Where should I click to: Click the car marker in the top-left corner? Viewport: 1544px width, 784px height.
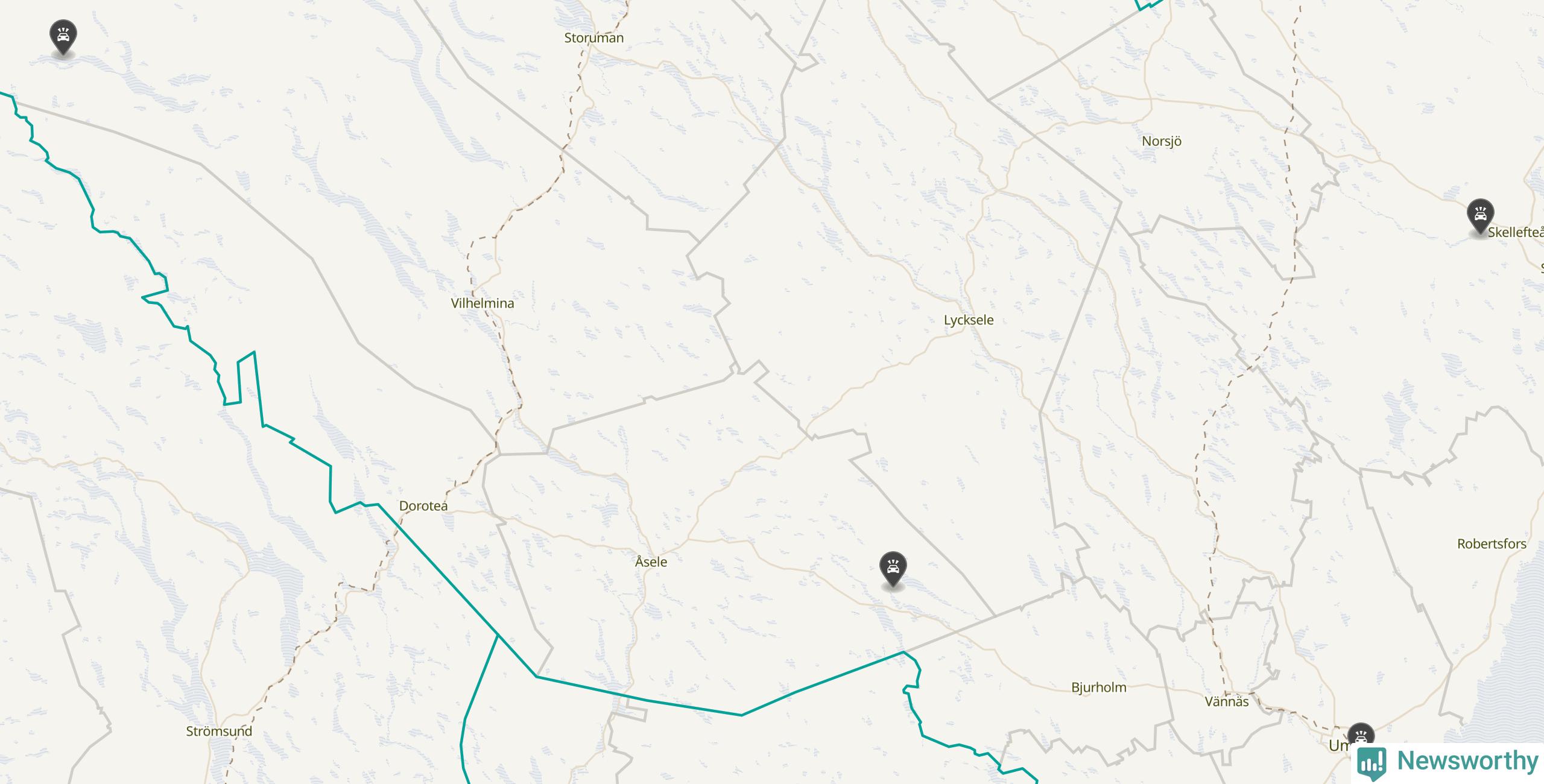point(63,37)
